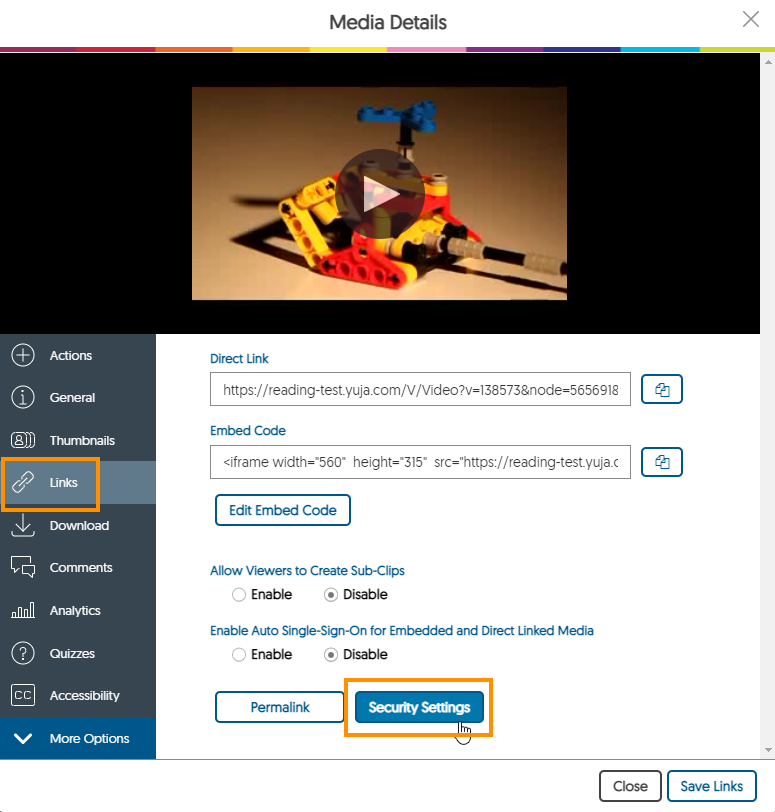Click the Download arrow icon

[x=23, y=525]
